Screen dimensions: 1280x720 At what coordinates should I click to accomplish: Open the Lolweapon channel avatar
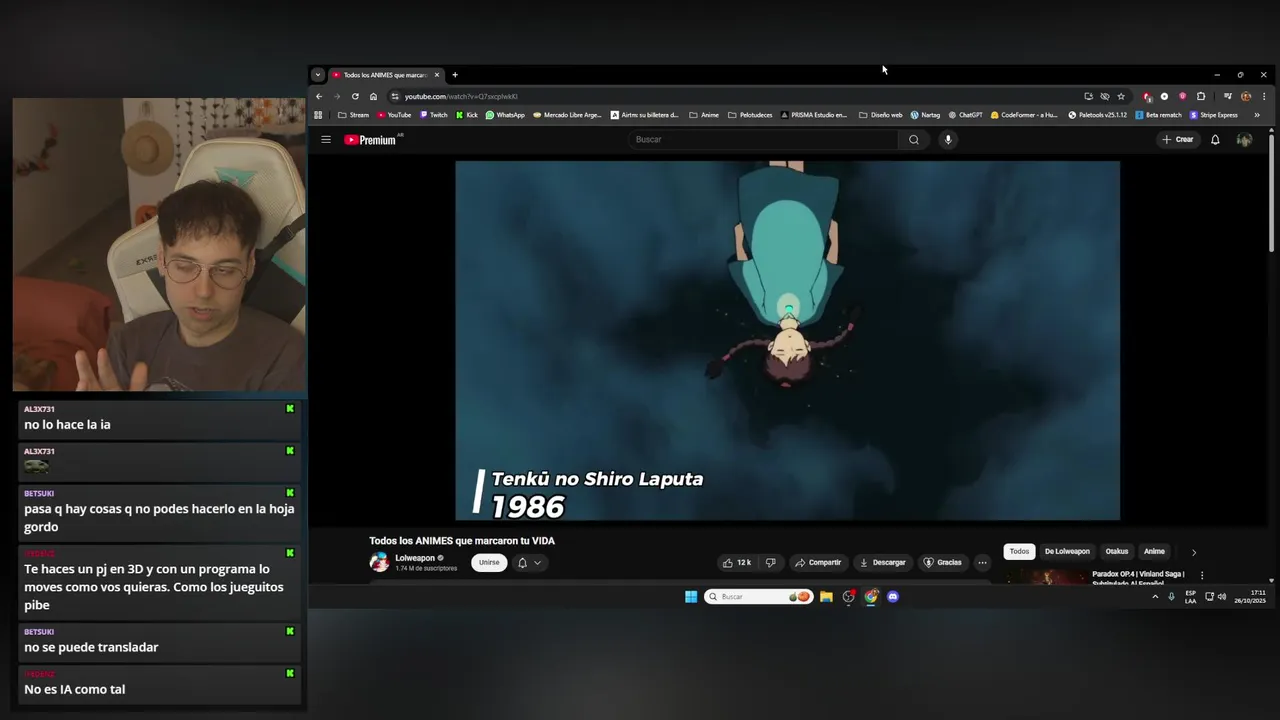pyautogui.click(x=379, y=562)
